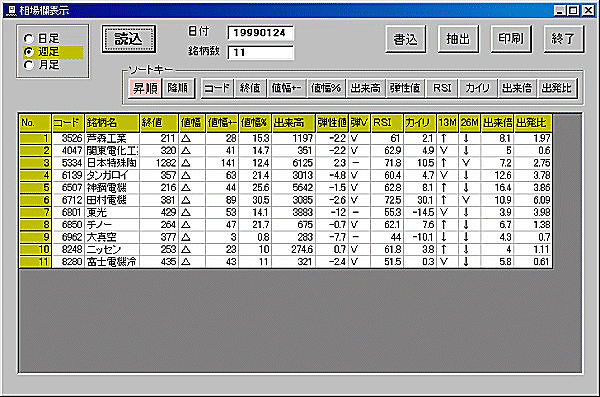This screenshot has height=397, width=600.
Task: Focus the 日付 input field
Action: click(x=261, y=33)
